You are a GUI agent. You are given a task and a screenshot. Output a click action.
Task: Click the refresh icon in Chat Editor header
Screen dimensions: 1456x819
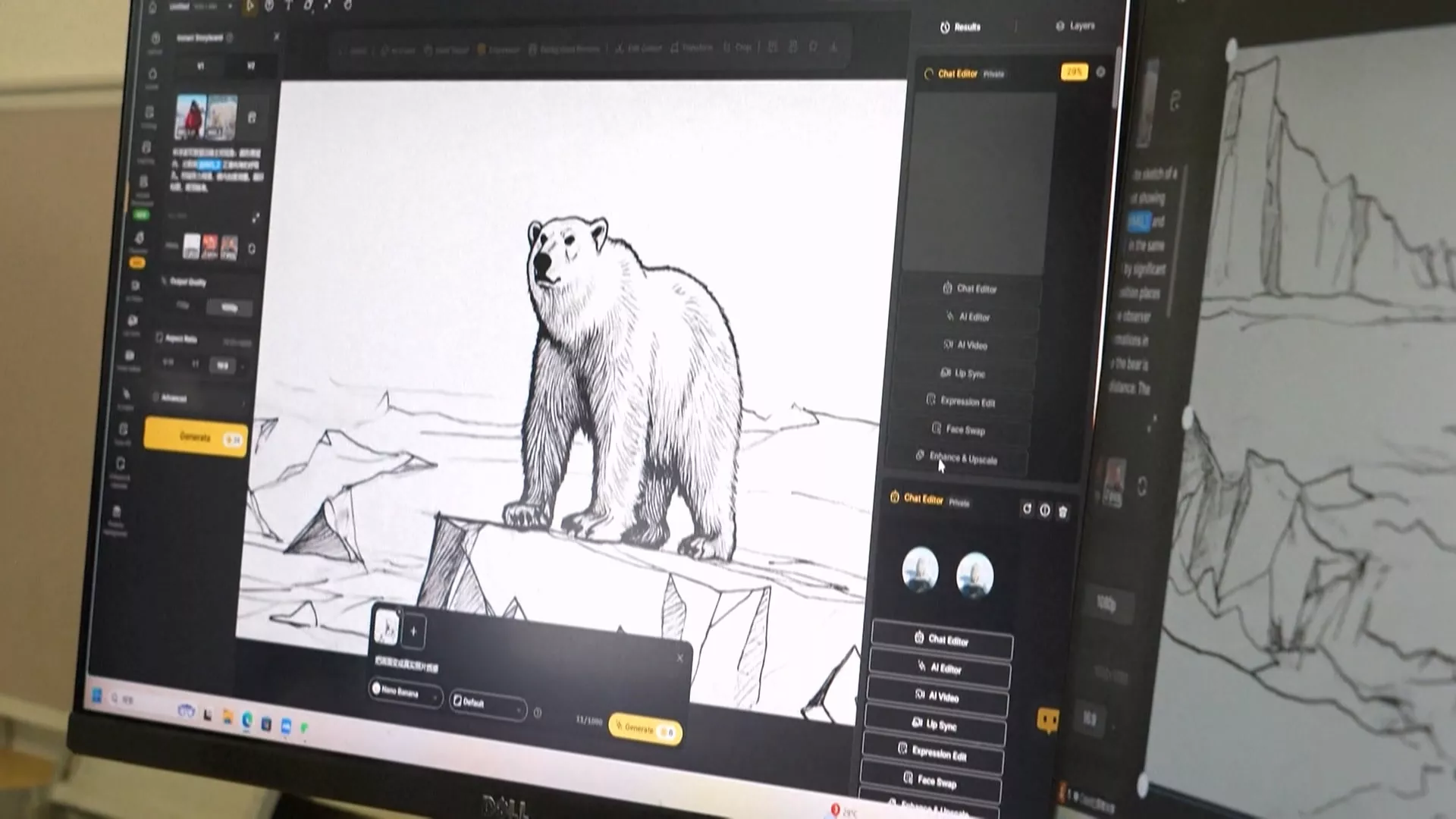click(1027, 509)
